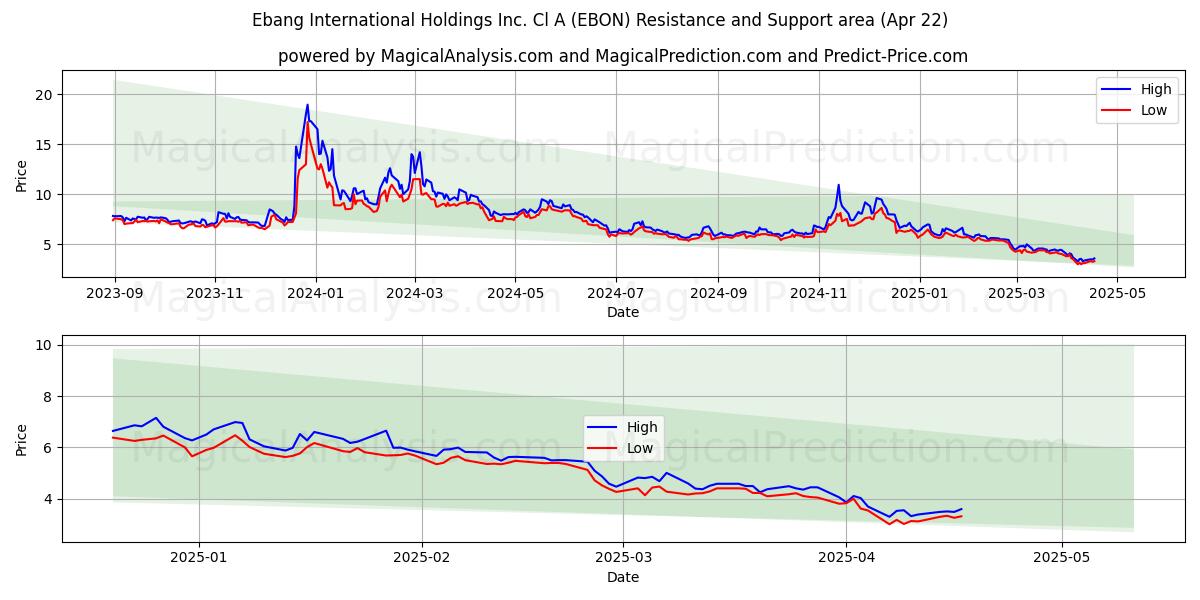Click 'Low' in the top chart legend
Screen dimensions: 1200x600
click(x=1154, y=110)
